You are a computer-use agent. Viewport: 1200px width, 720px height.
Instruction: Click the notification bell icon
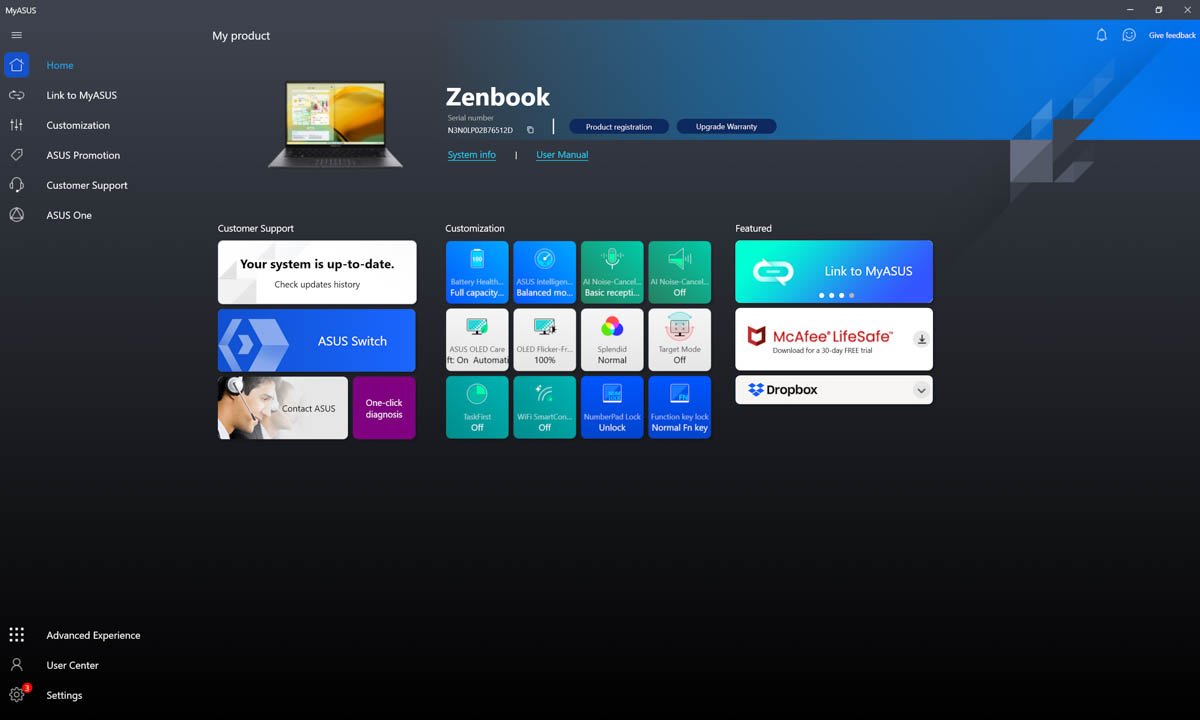click(1101, 35)
